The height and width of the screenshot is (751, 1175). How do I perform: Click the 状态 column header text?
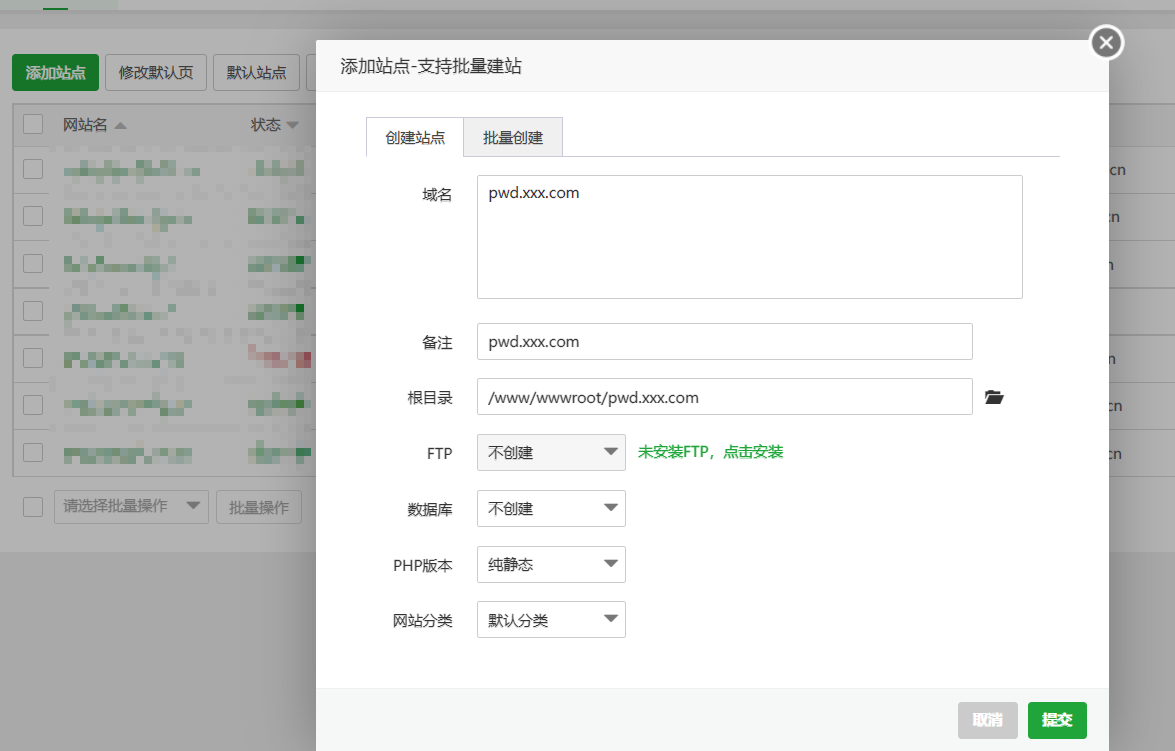click(265, 125)
